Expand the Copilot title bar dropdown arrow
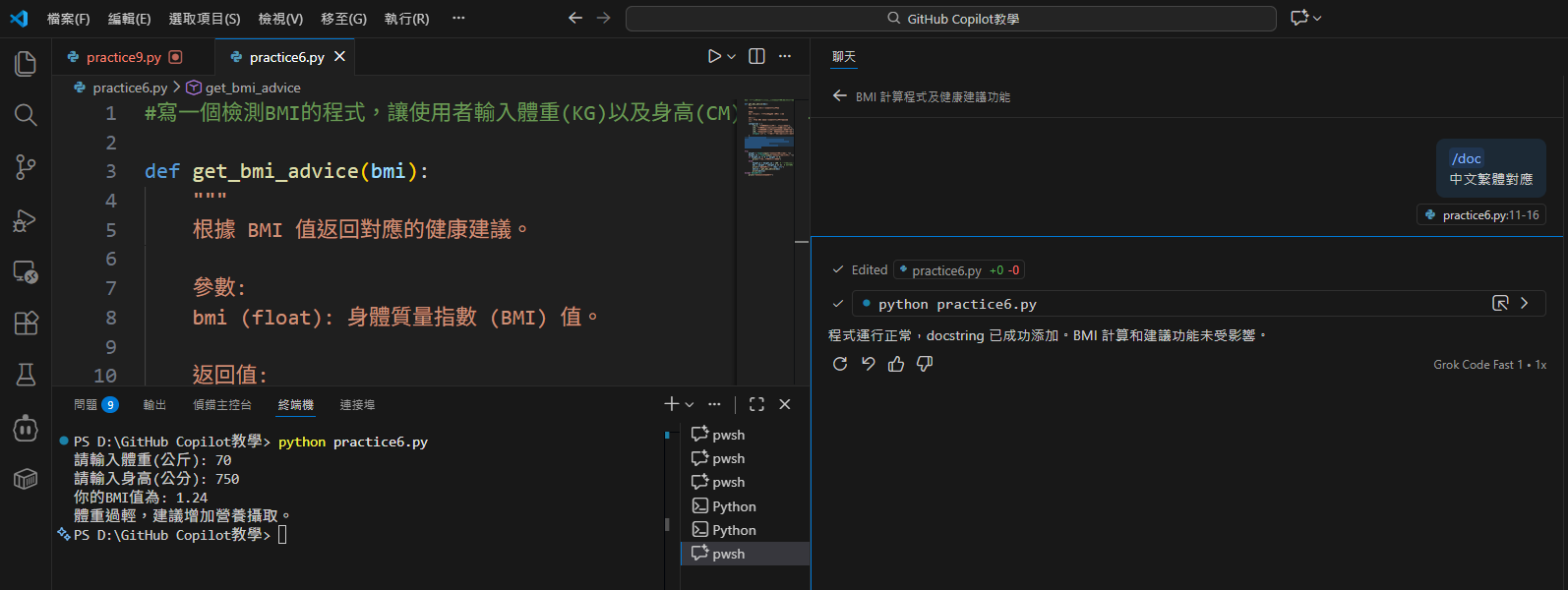 pos(1317,18)
